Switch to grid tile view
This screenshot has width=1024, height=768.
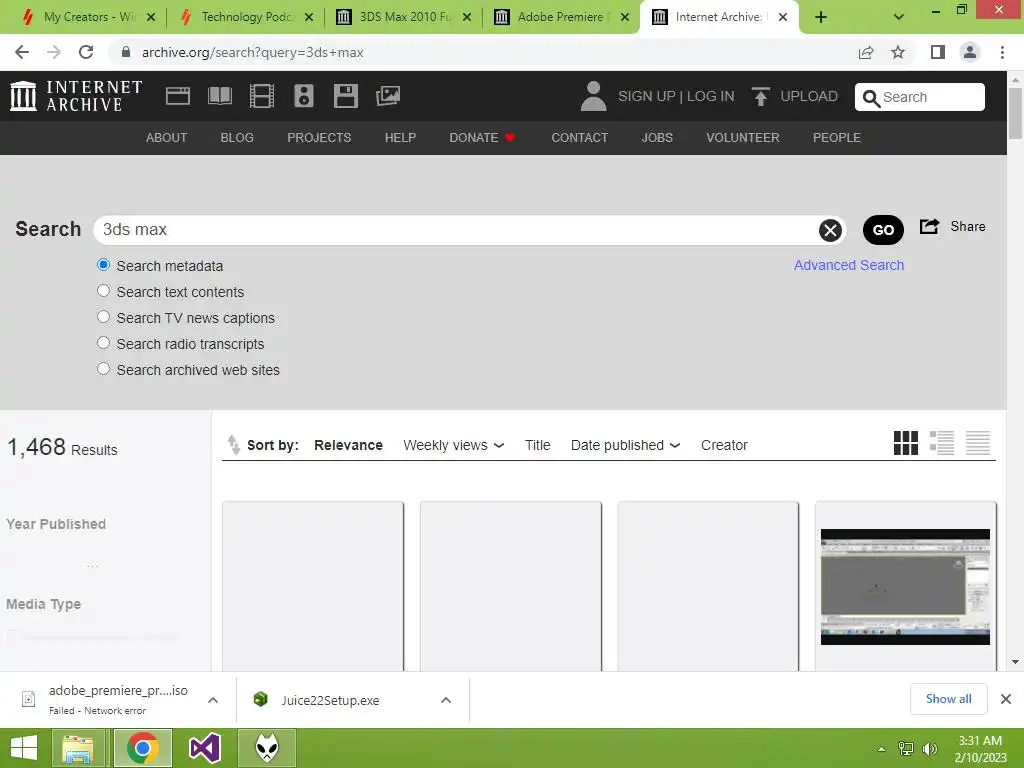pos(906,443)
